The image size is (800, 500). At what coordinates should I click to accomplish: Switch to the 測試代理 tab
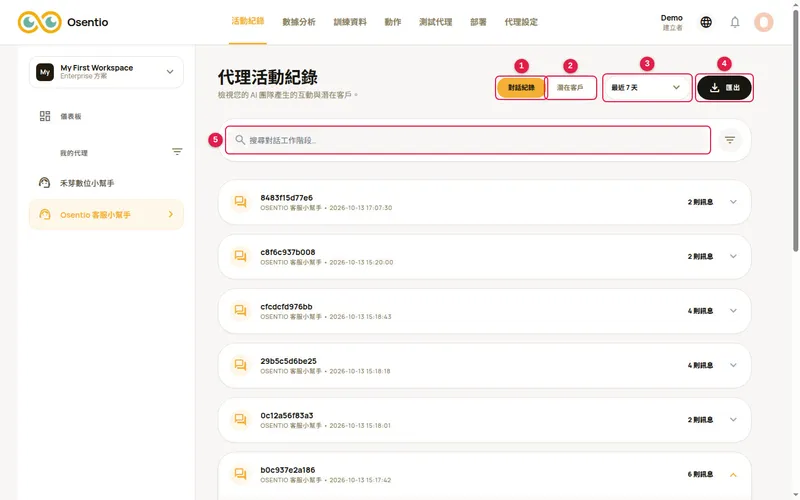[x=436, y=22]
